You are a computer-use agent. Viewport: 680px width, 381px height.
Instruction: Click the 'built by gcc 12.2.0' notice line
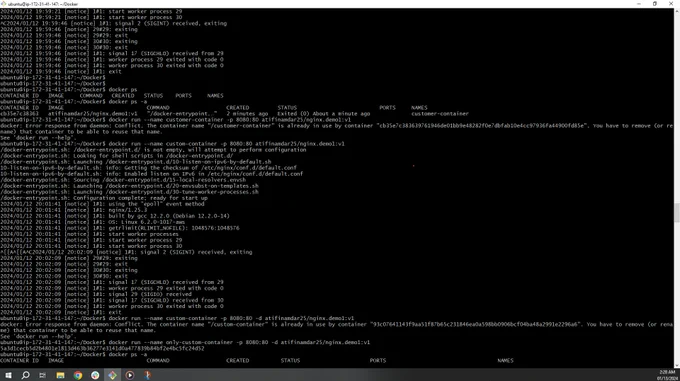(x=115, y=216)
